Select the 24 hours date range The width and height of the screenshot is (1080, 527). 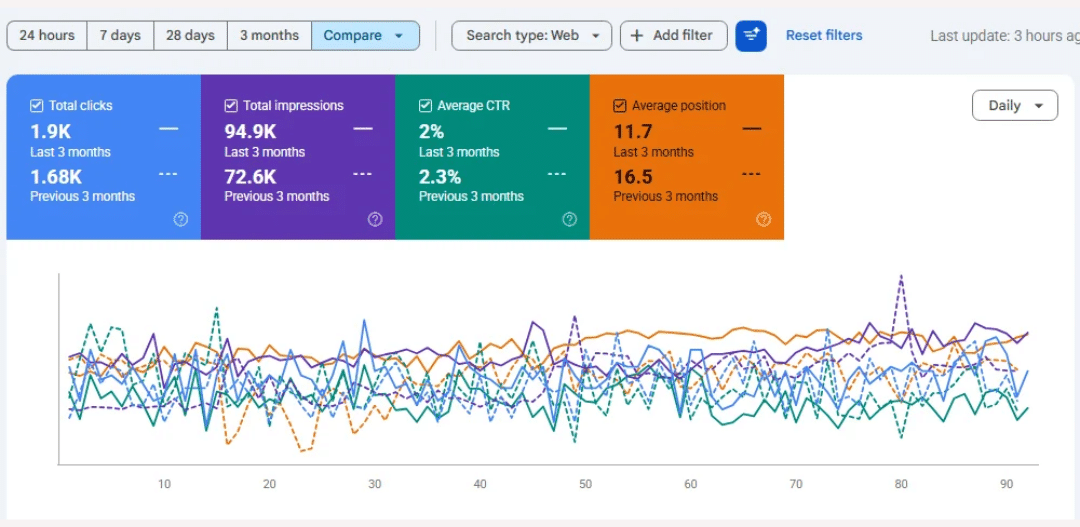pyautogui.click(x=47, y=35)
